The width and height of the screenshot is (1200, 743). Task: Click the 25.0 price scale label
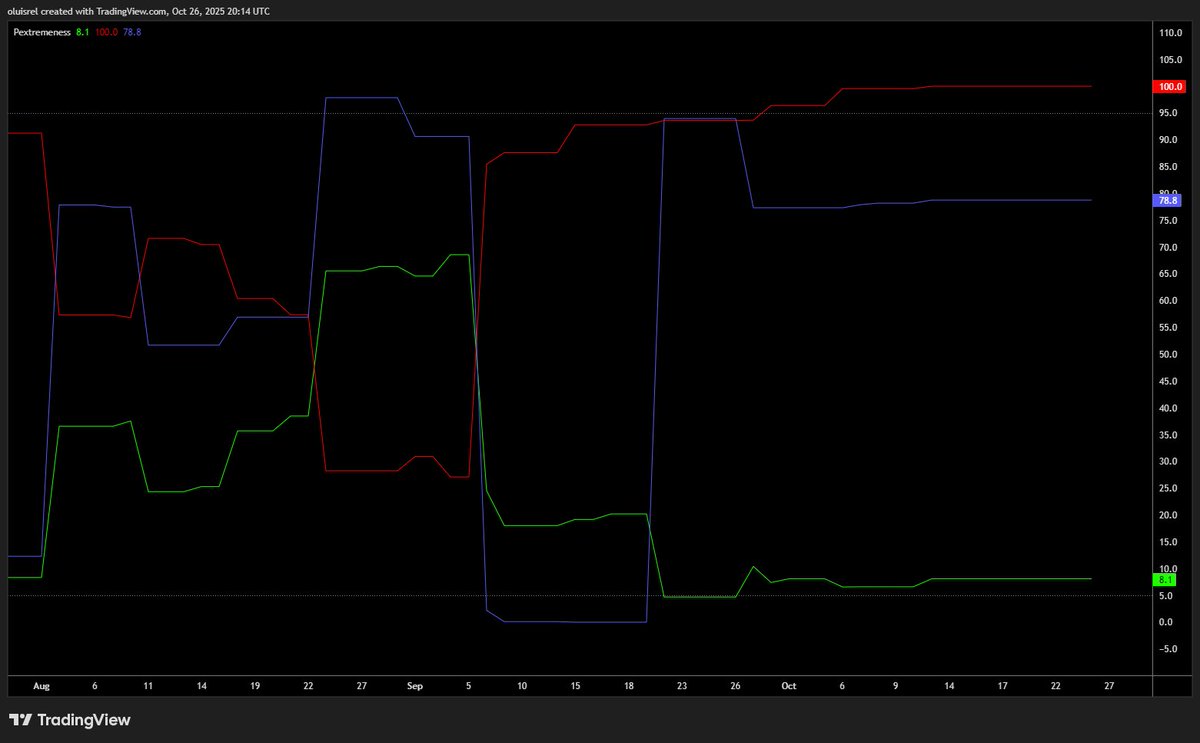point(1168,489)
